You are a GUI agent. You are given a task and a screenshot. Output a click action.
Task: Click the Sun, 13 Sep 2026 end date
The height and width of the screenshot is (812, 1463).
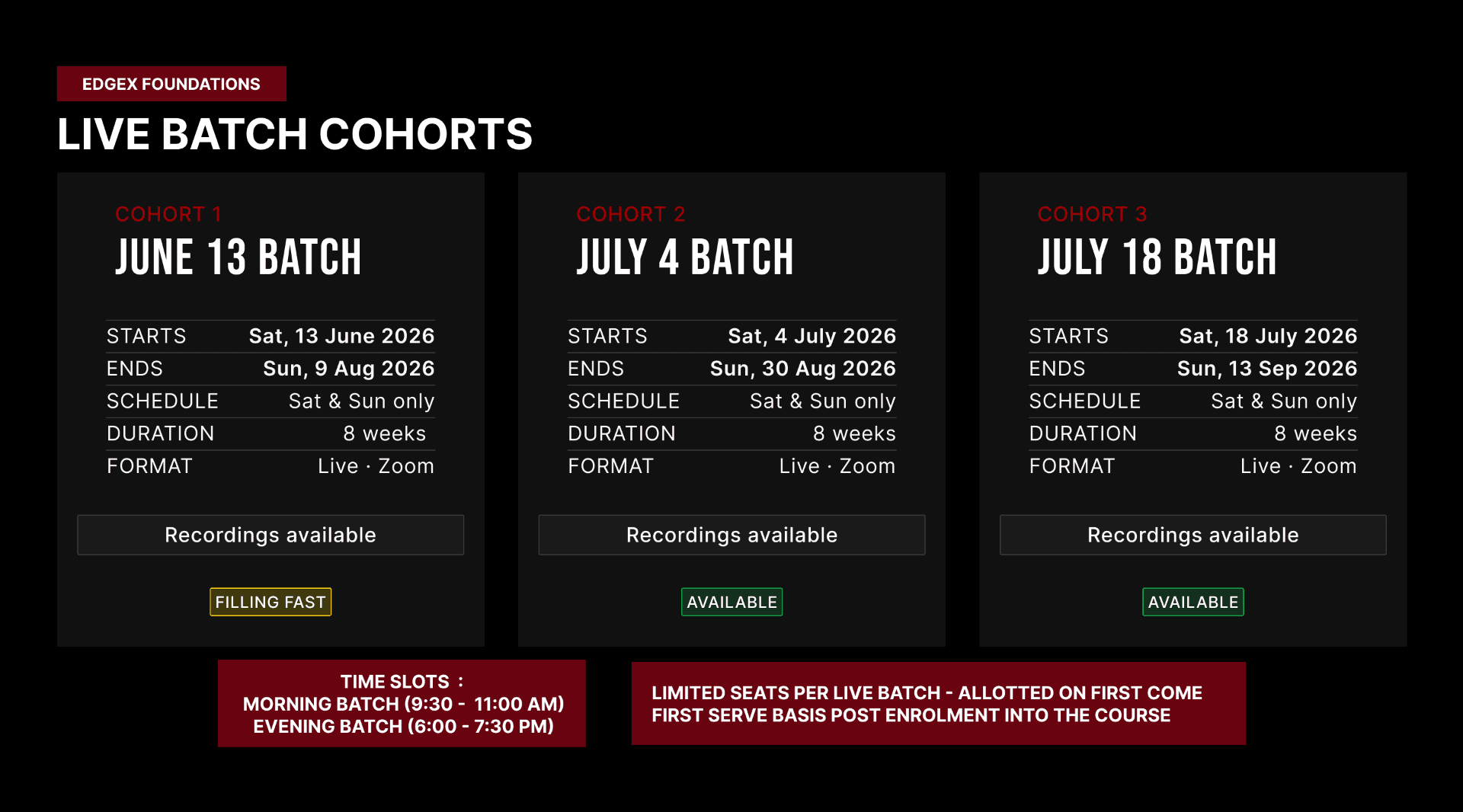tap(1267, 369)
